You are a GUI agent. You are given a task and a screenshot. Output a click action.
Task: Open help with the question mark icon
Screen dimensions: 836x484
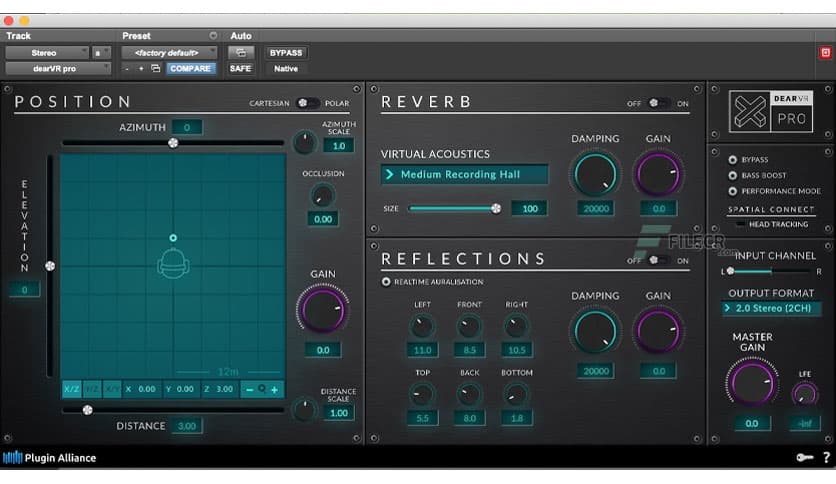(826, 457)
